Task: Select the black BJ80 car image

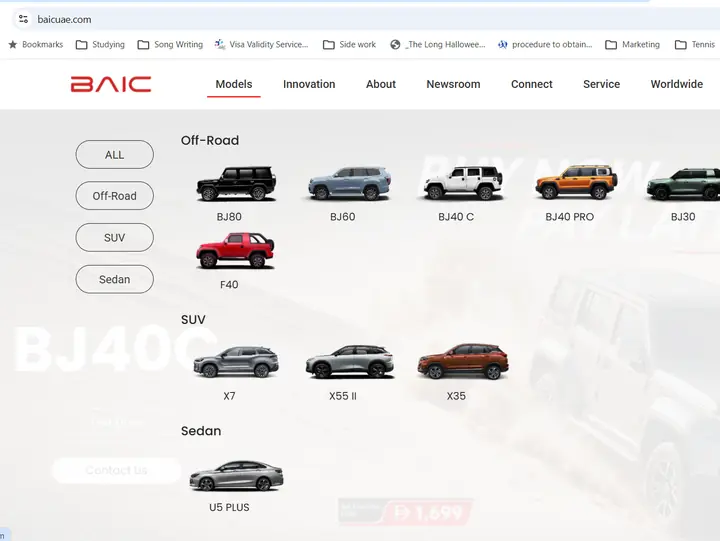Action: (x=236, y=184)
